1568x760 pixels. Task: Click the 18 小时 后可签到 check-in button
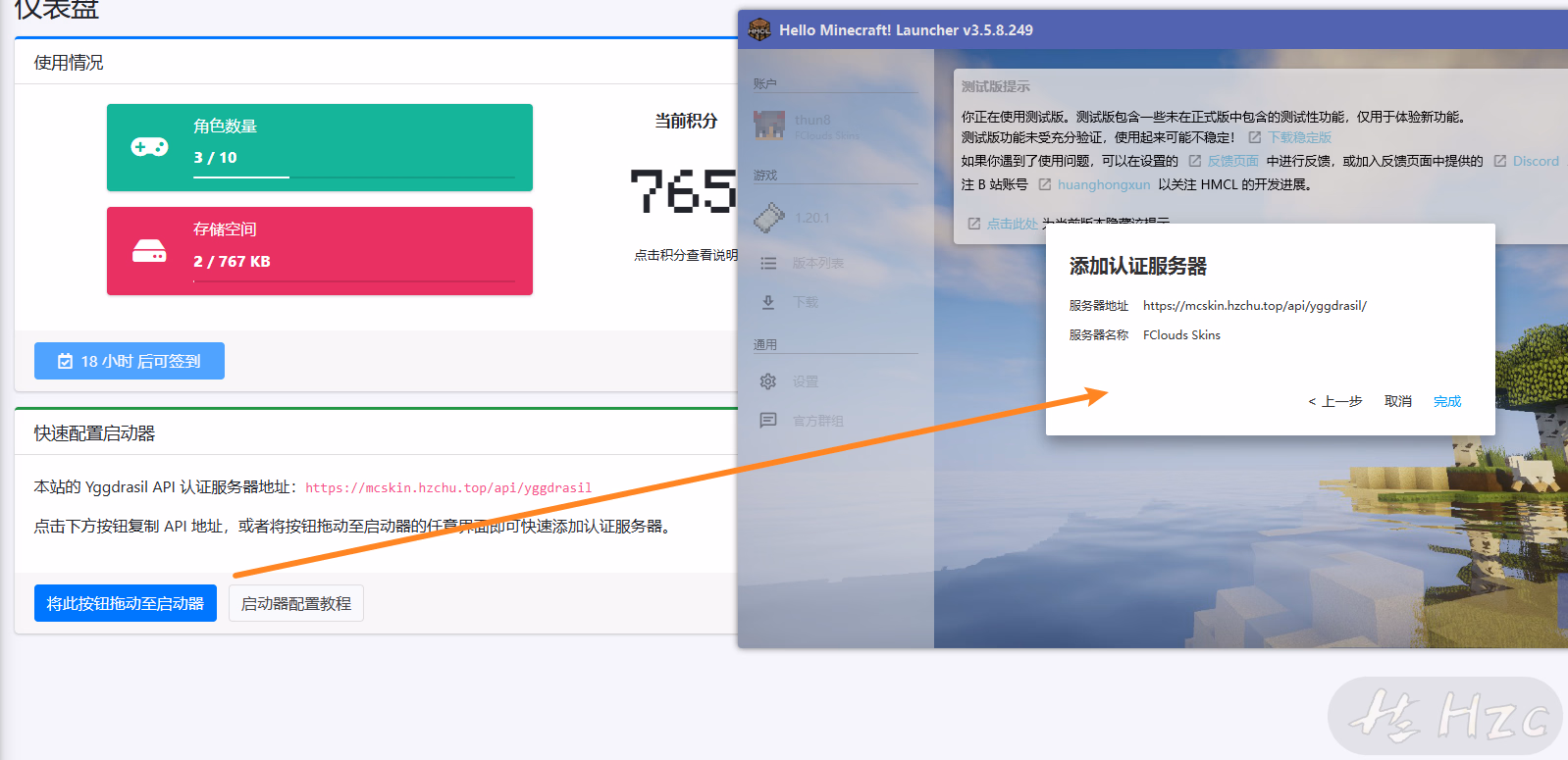[130, 361]
